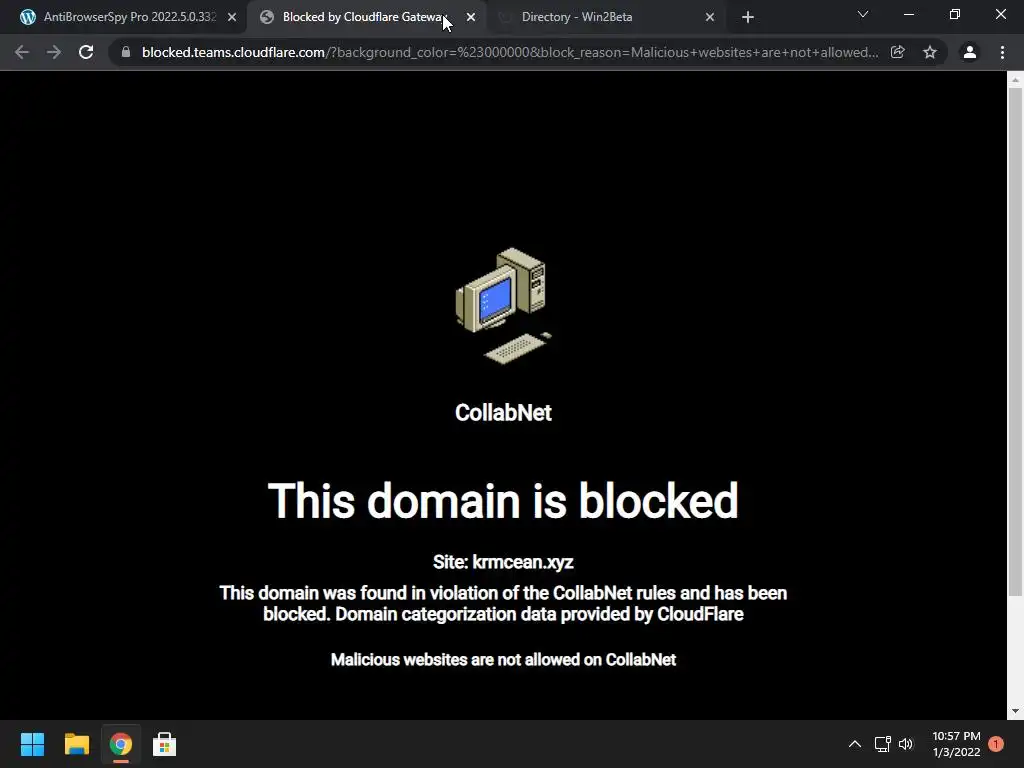Close the Chrome window
Screen dimensions: 1024x768
pyautogui.click(x=1000, y=14)
